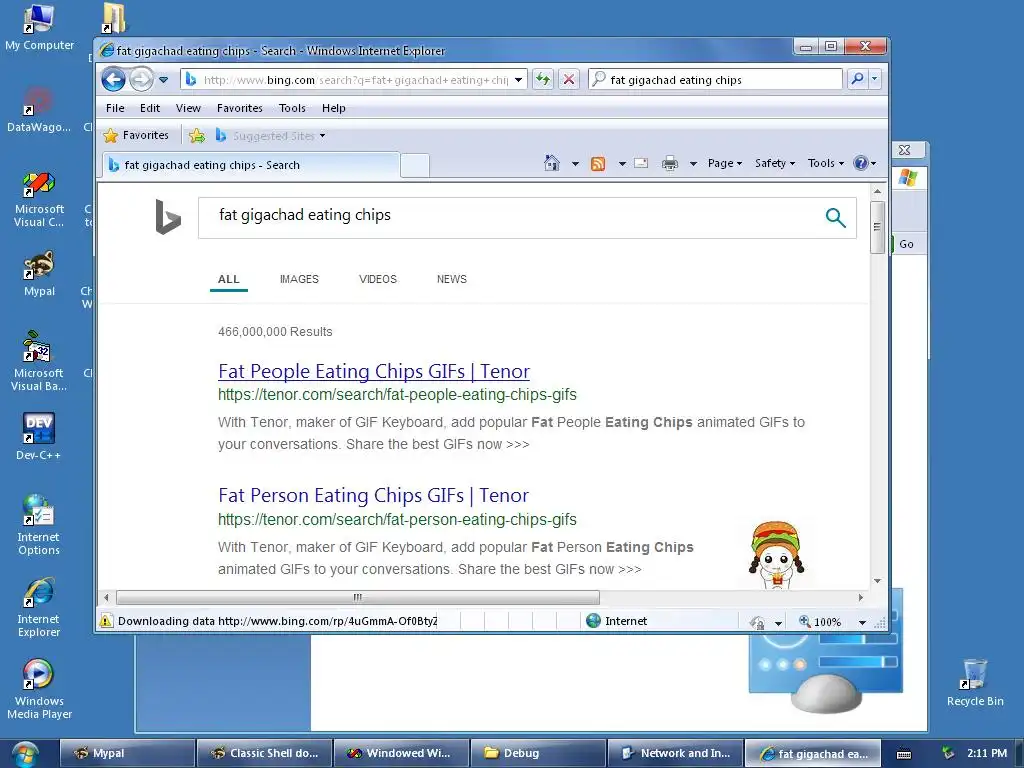The height and width of the screenshot is (768, 1024).
Task: Stop loading with the red X icon
Action: pos(569,80)
